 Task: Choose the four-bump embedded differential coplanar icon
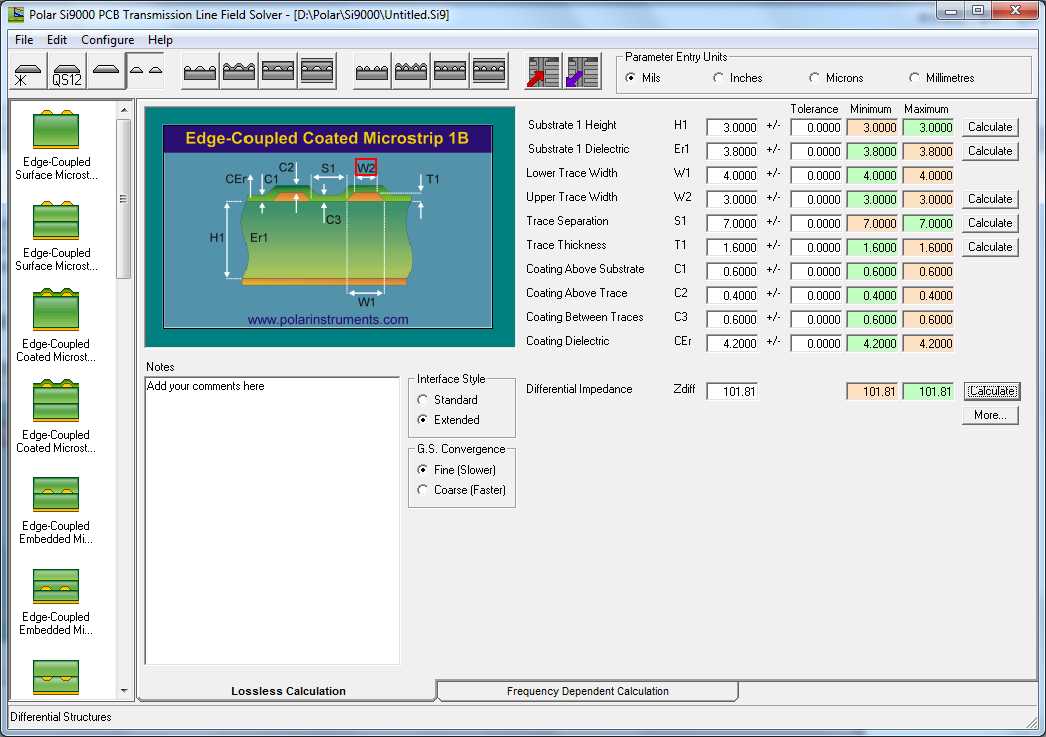click(450, 71)
